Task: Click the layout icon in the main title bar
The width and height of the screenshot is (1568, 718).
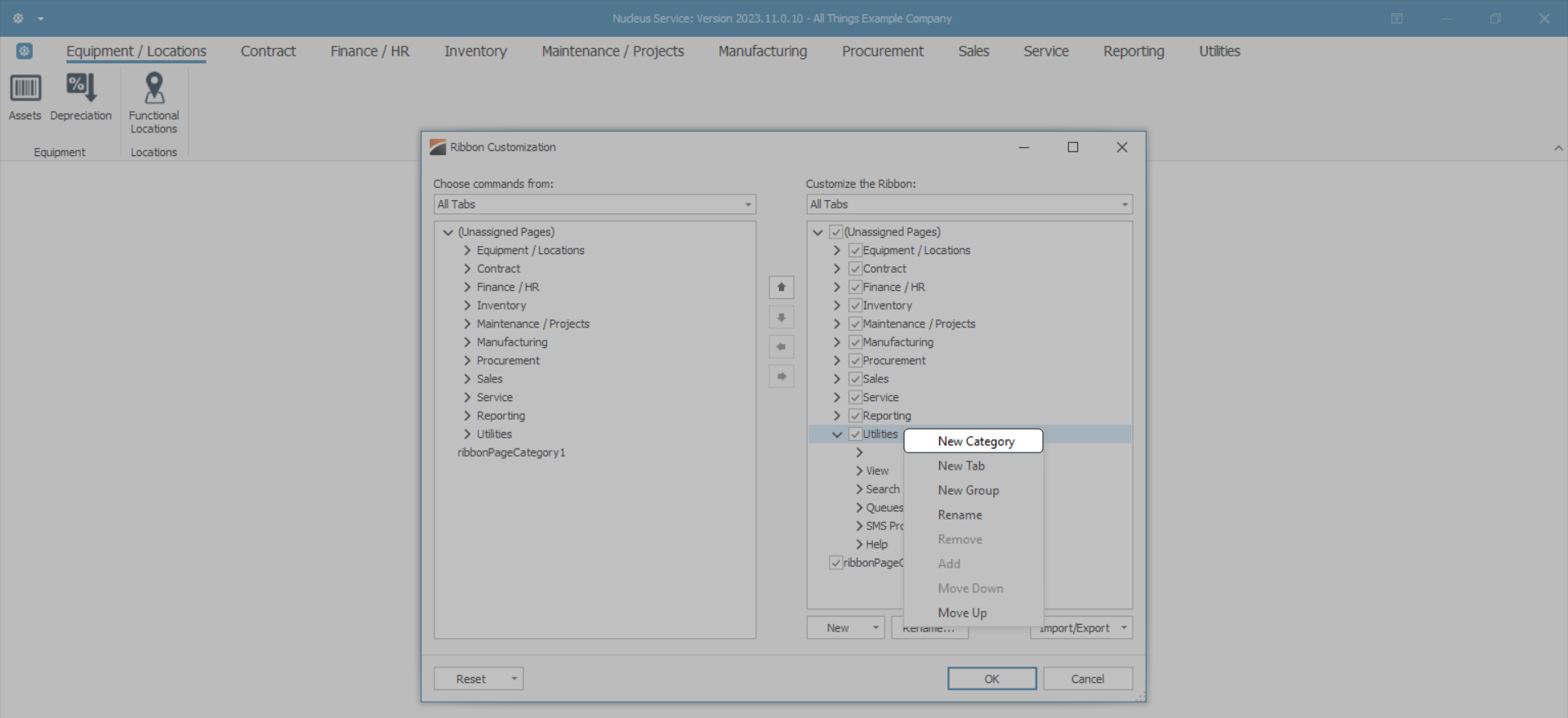Action: click(x=1397, y=19)
